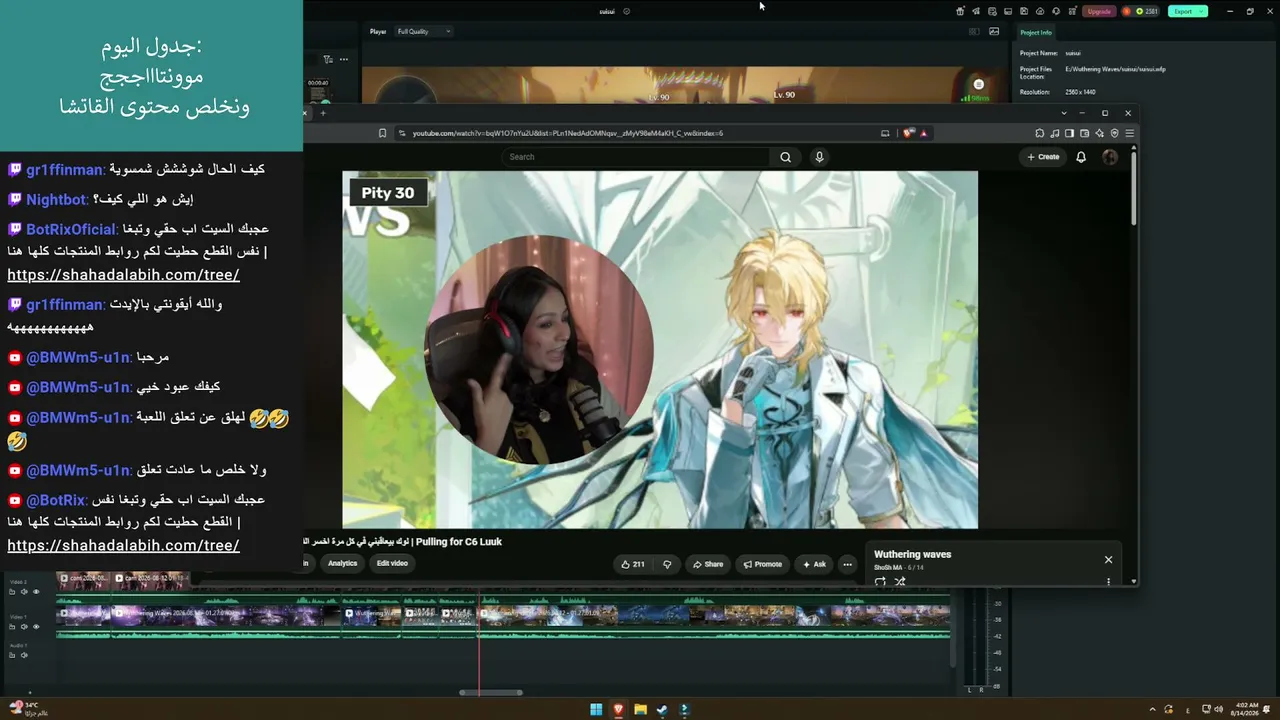Click the compare view icon in Player panel

[974, 31]
